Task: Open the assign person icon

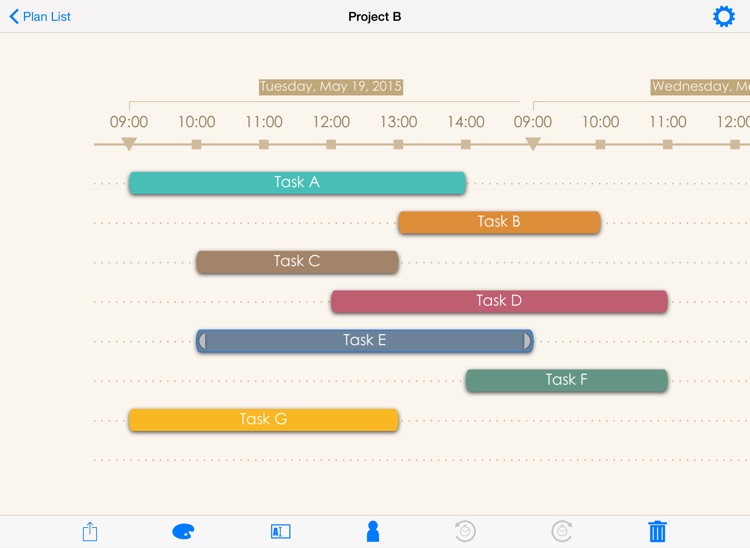Action: coord(373,532)
